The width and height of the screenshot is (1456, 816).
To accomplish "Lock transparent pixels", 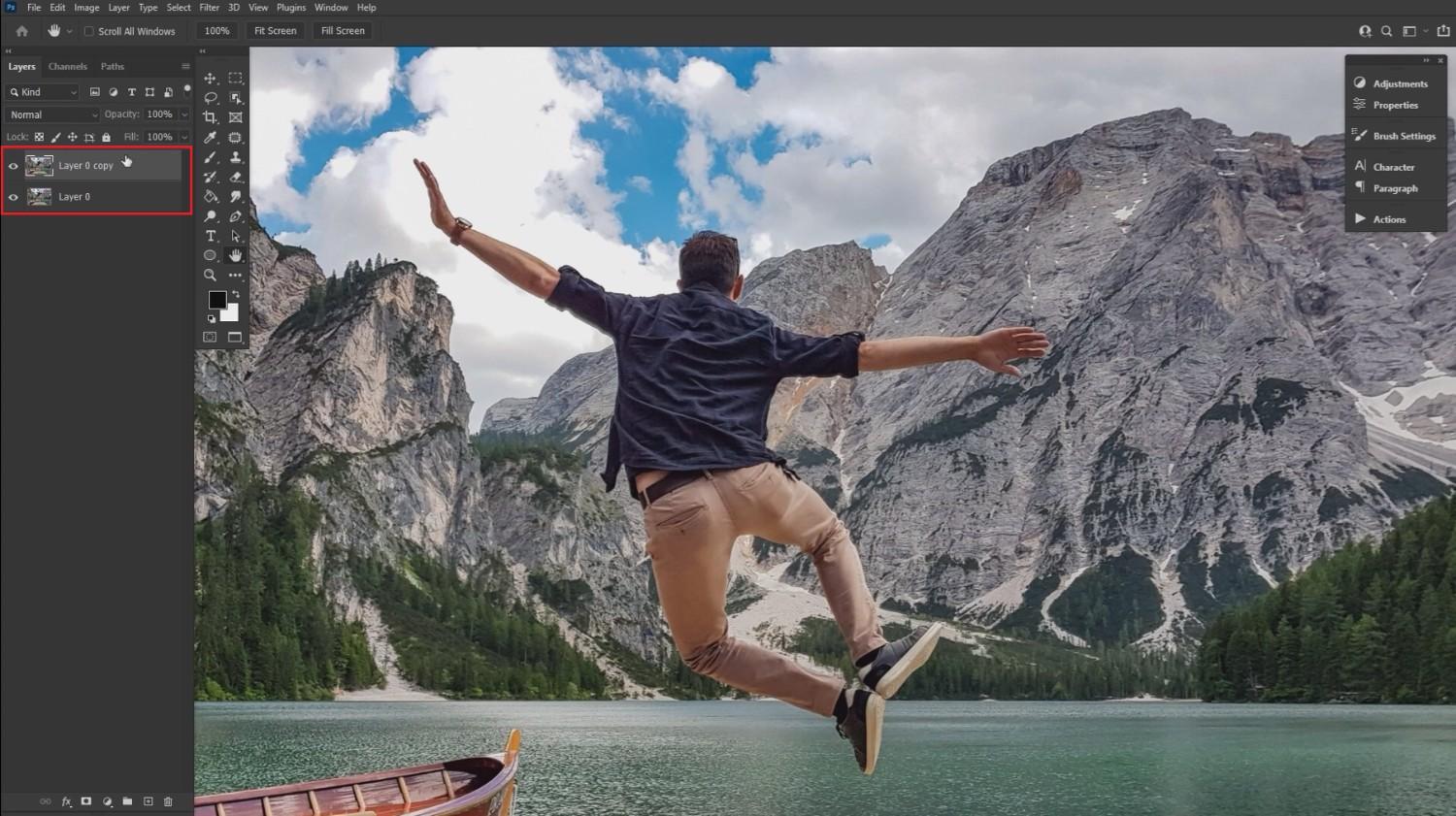I will pos(39,137).
